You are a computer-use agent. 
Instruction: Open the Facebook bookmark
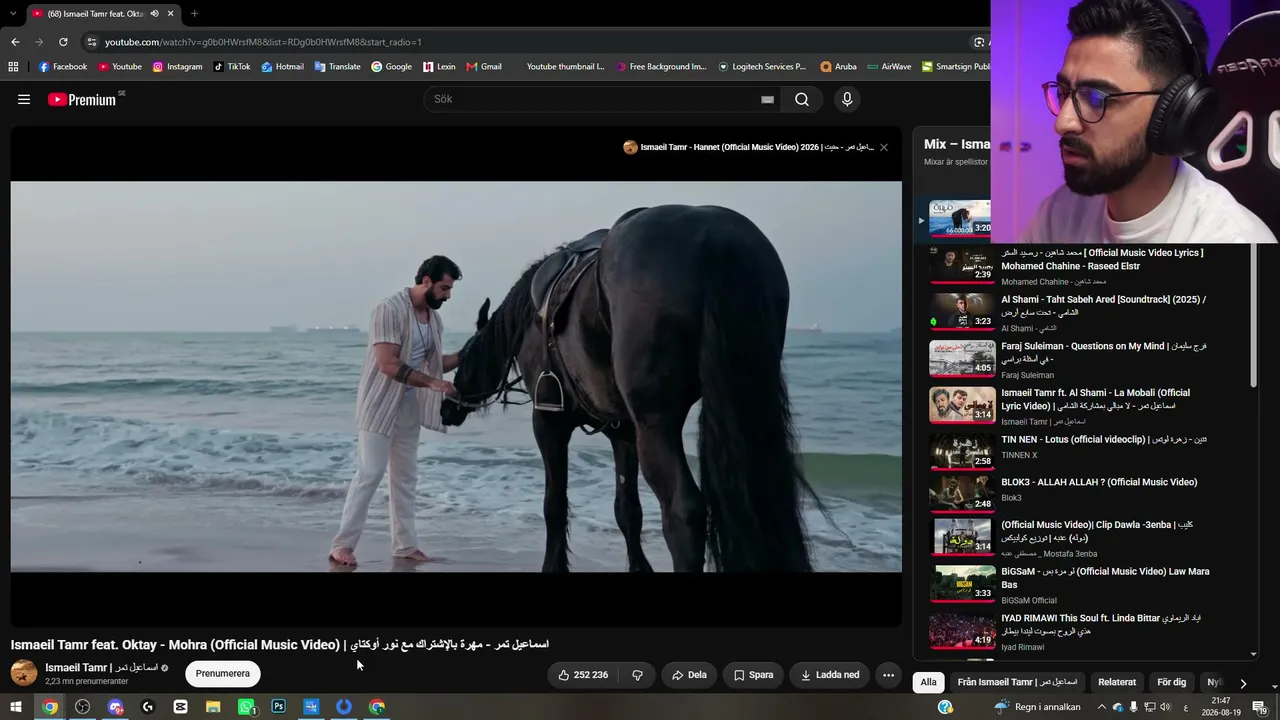point(63,67)
